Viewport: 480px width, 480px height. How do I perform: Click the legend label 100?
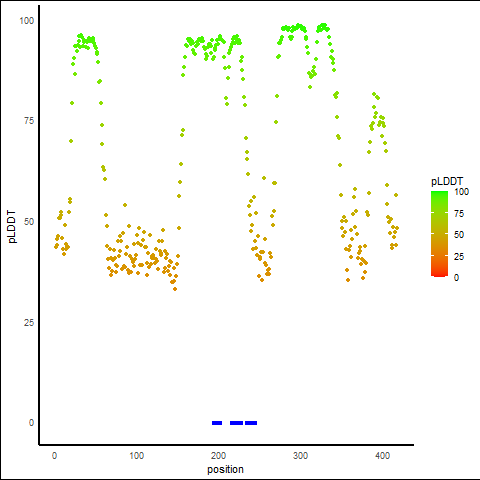coord(462,192)
